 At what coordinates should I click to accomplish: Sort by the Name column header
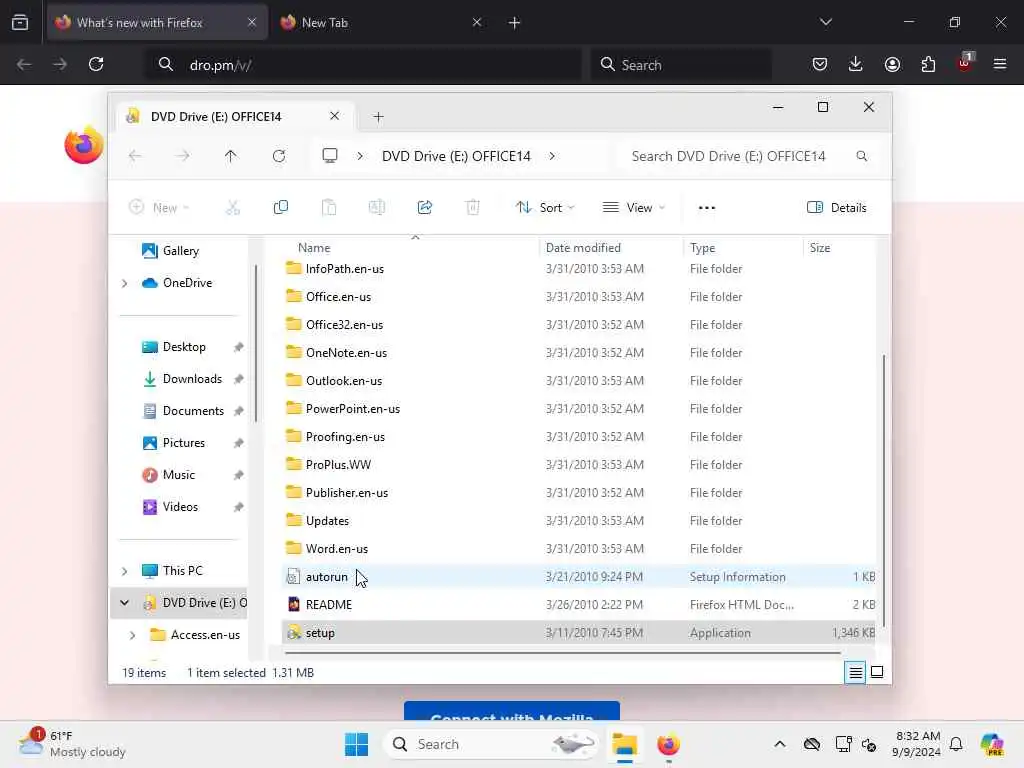(x=314, y=248)
